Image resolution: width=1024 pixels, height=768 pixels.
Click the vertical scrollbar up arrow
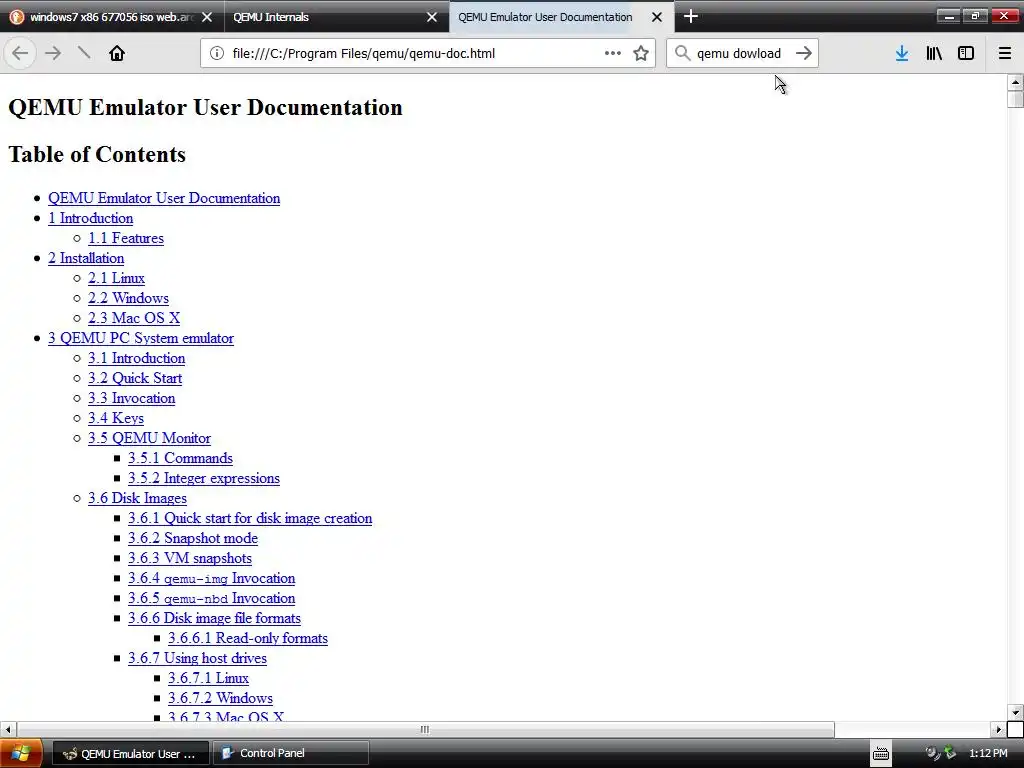[x=1015, y=82]
